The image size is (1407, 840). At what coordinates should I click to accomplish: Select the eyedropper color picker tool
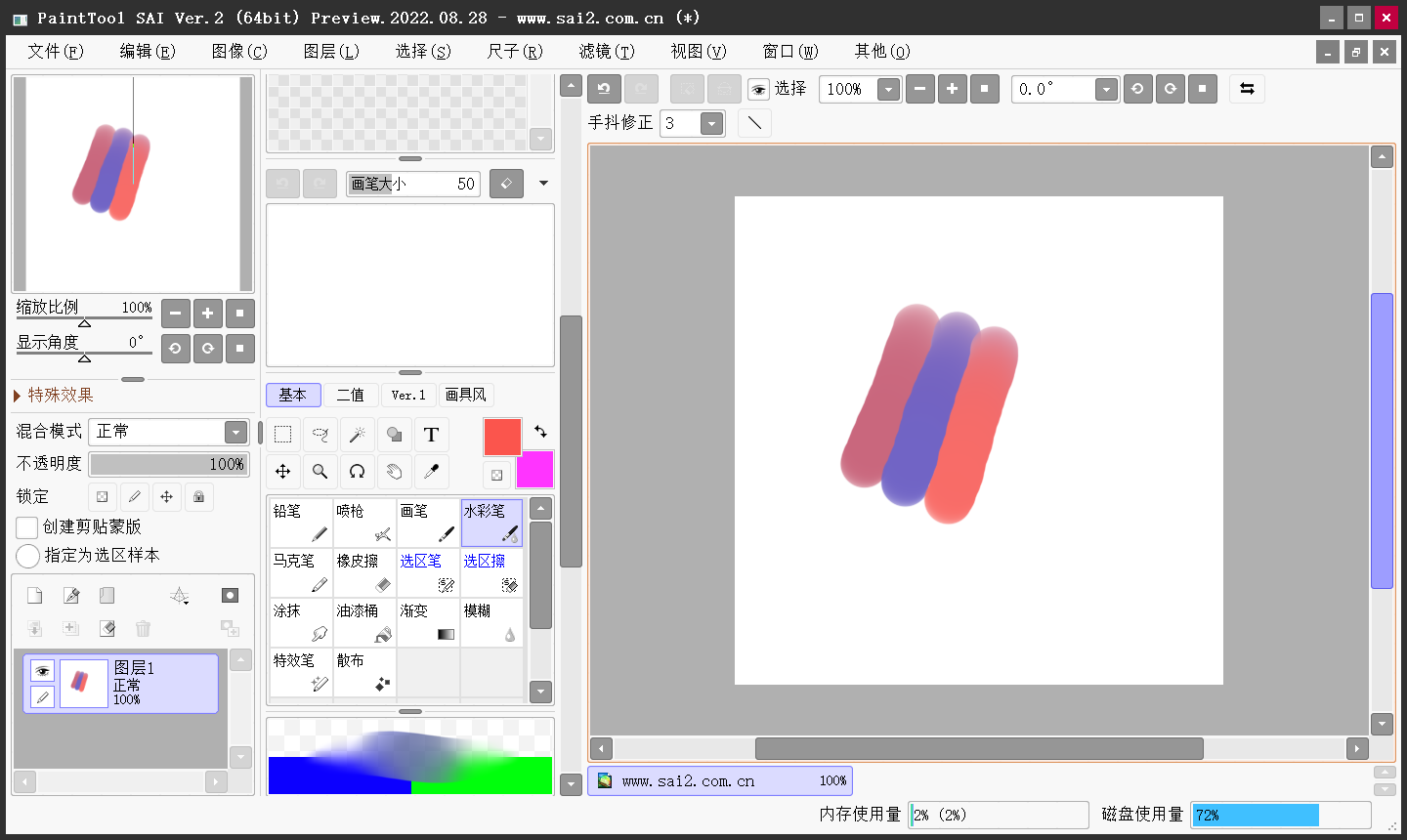pos(431,472)
